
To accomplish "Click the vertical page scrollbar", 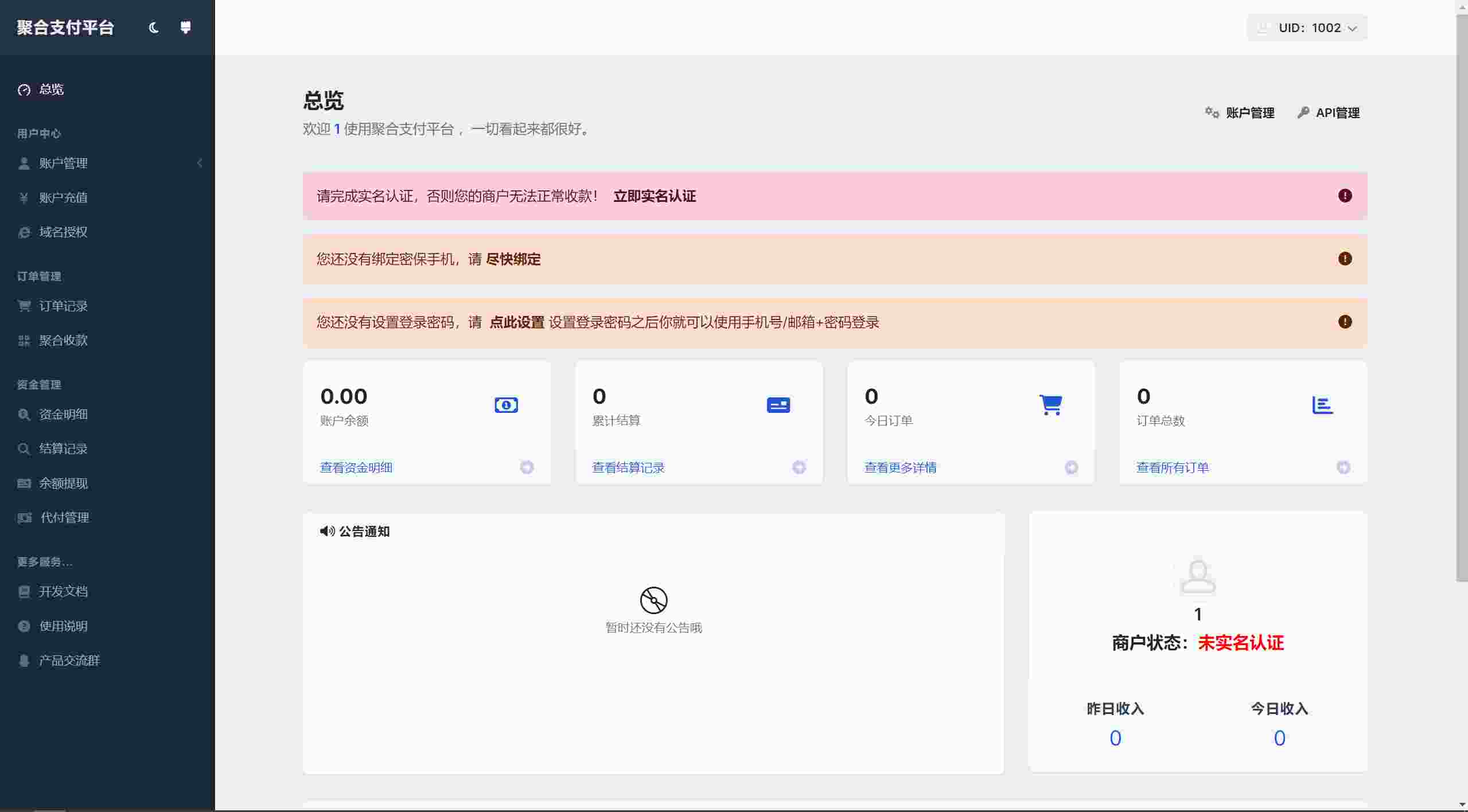I will (1462, 298).
